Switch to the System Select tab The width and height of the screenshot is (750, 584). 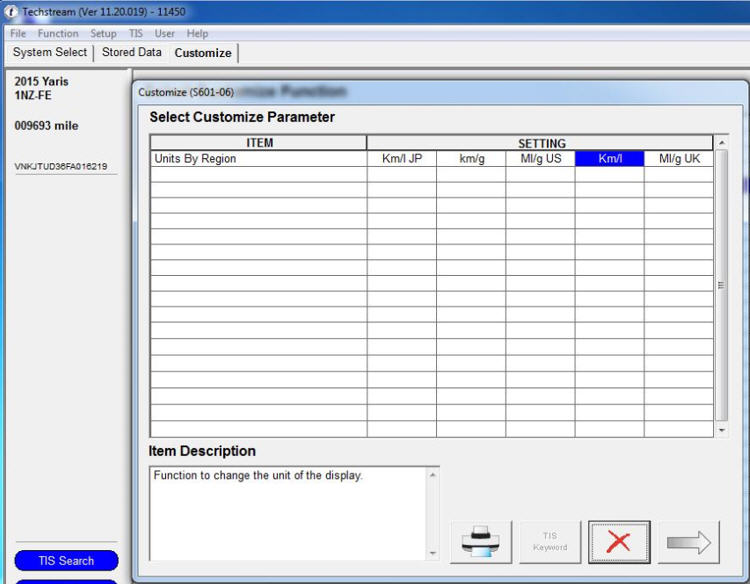[50, 53]
